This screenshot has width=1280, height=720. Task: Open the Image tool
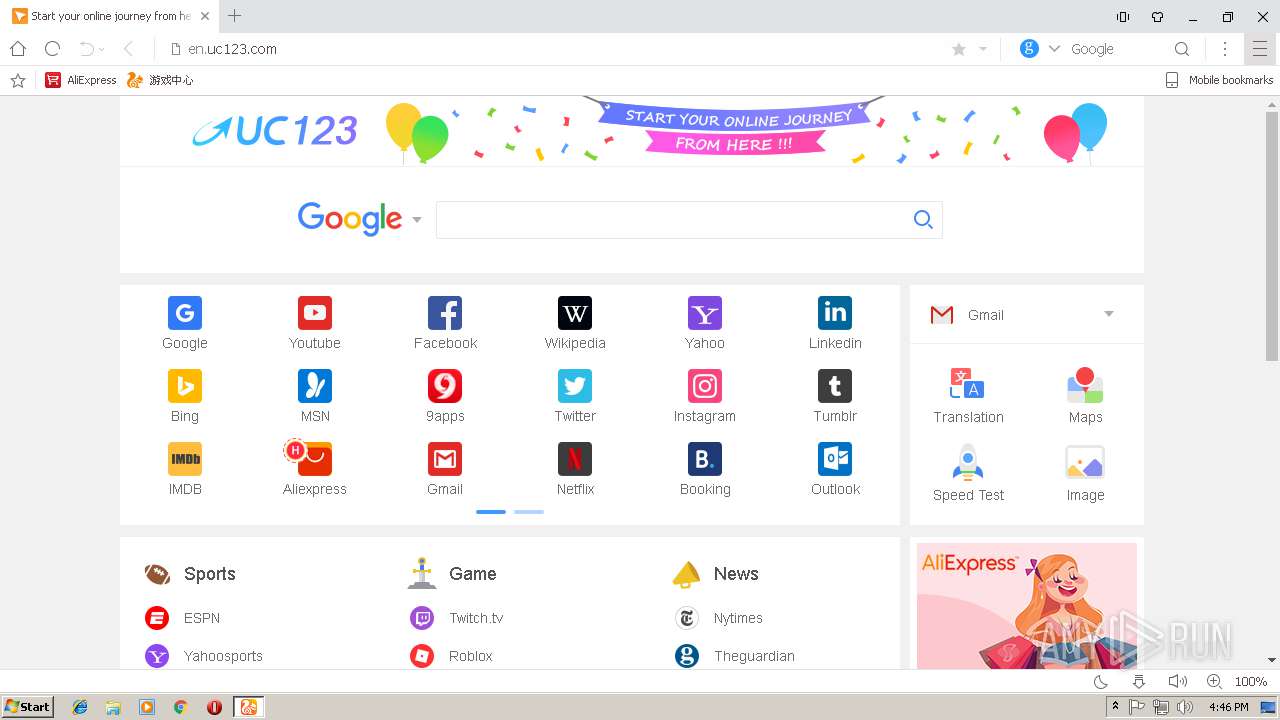[1085, 473]
